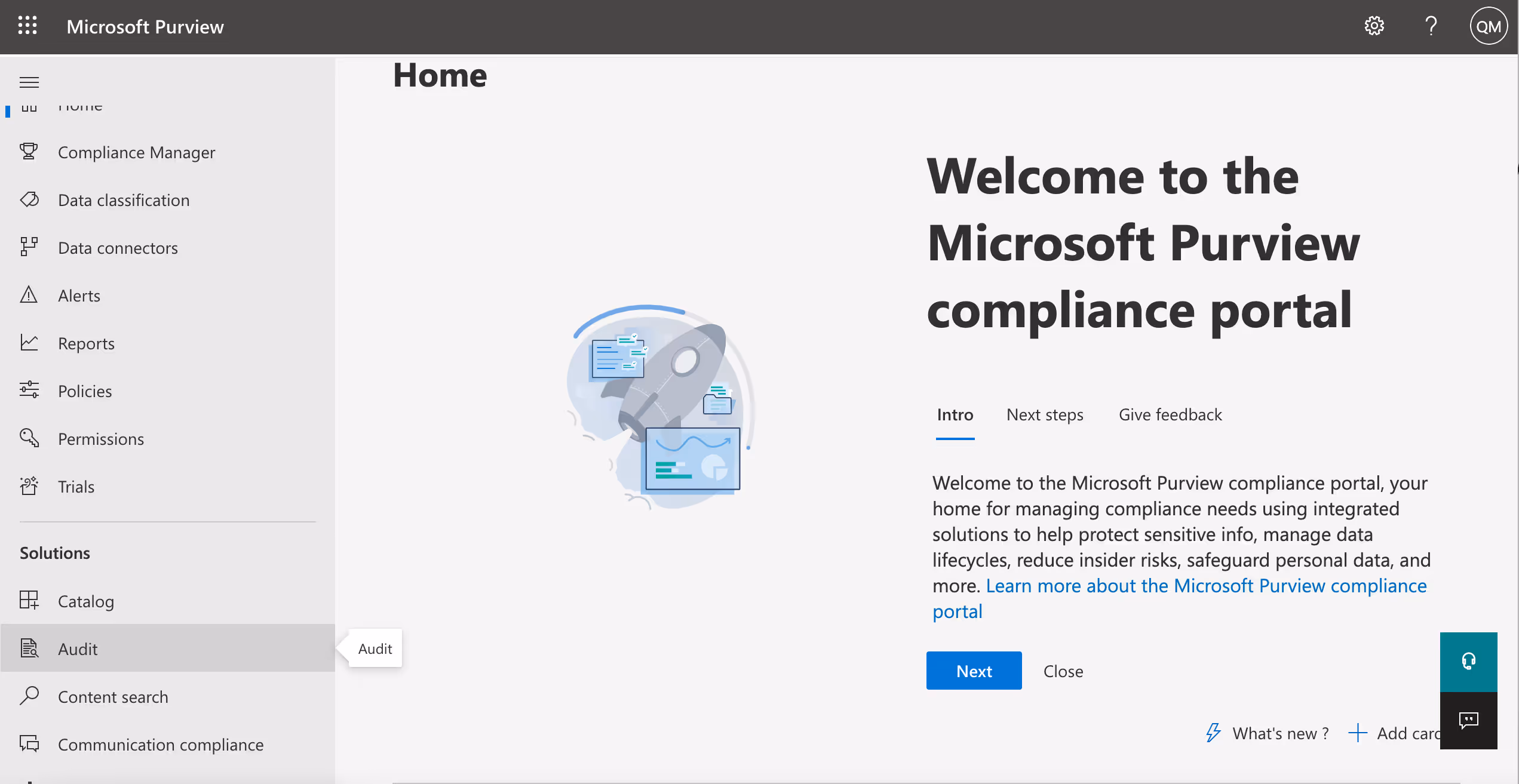The height and width of the screenshot is (784, 1519).
Task: Open the Catalog solutions item
Action: point(86,601)
